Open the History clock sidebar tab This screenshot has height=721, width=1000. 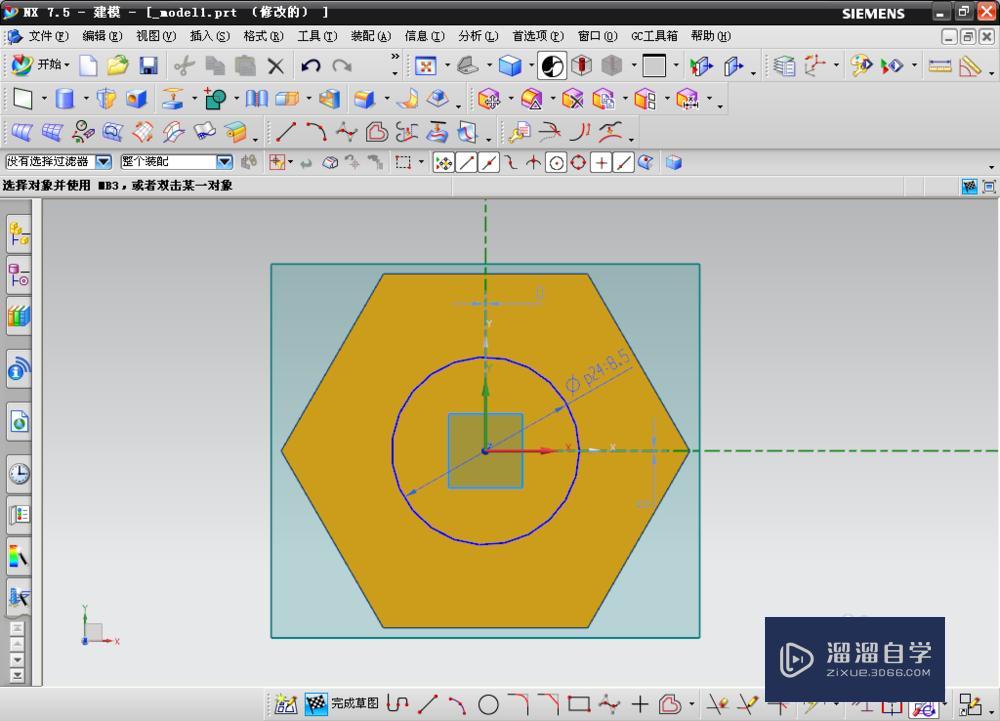(x=18, y=474)
